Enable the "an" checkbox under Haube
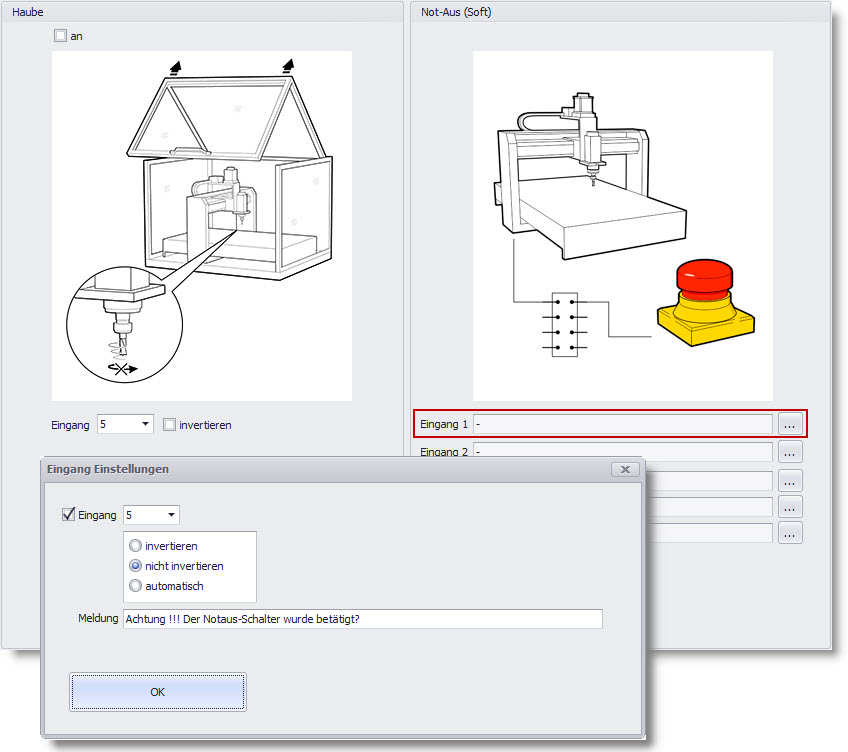Viewport: 848px width, 752px height. pyautogui.click(x=60, y=36)
